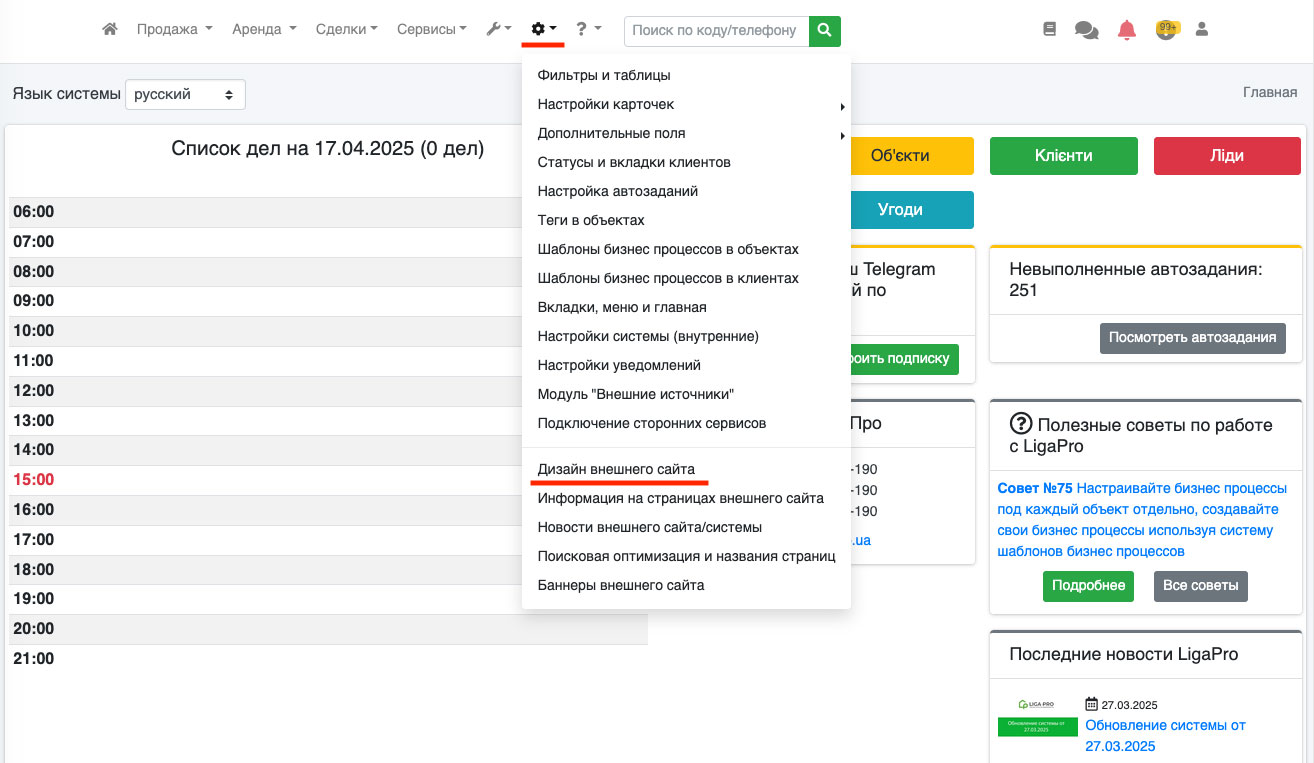Open the Язык системы language selector

(x=185, y=94)
